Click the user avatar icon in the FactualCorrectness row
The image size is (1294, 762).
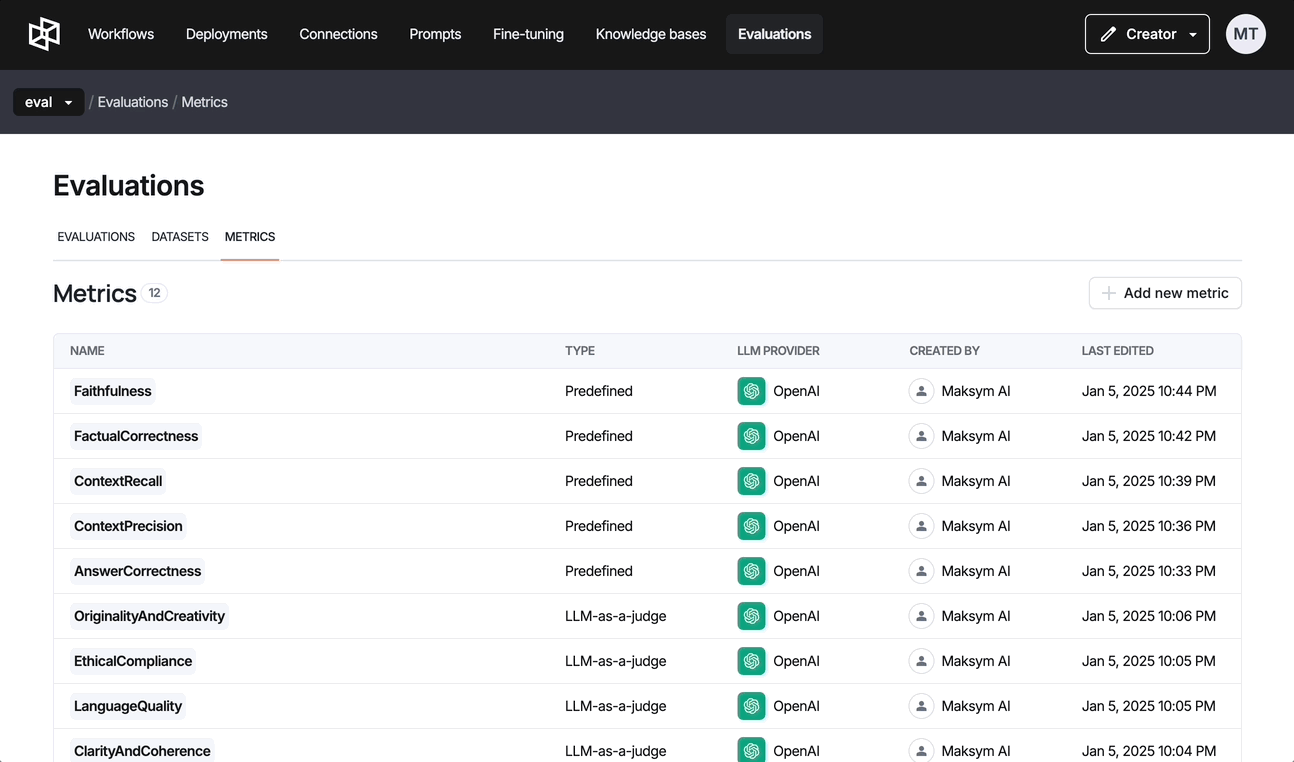921,436
